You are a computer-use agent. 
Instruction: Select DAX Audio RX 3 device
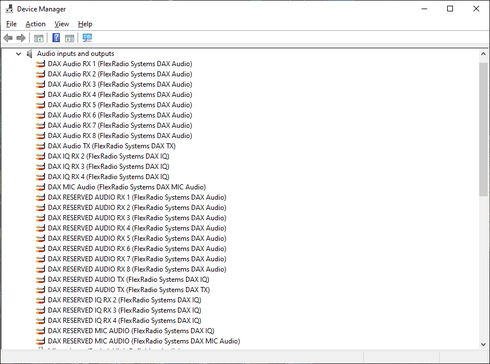[x=120, y=84]
